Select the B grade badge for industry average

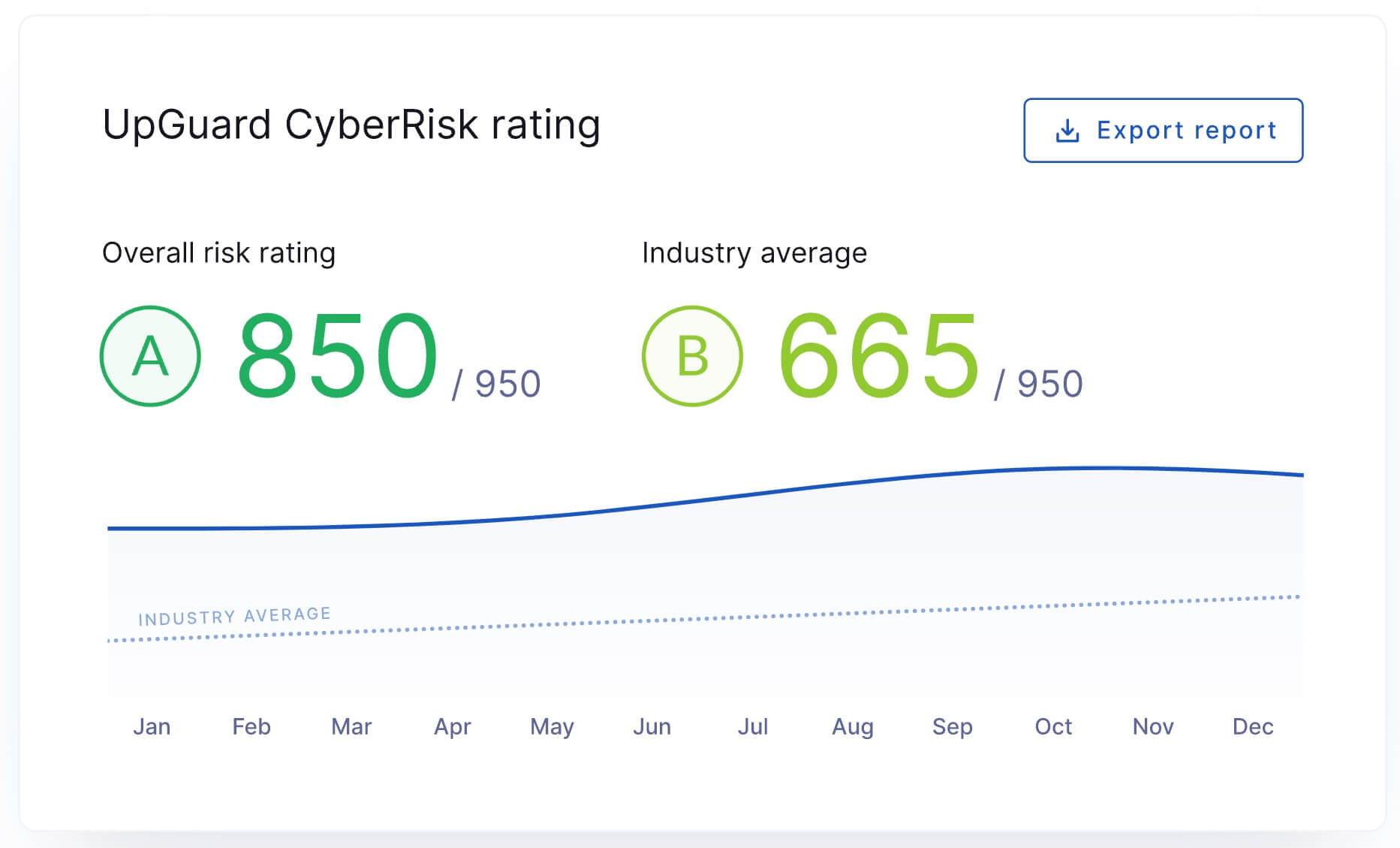[x=692, y=356]
